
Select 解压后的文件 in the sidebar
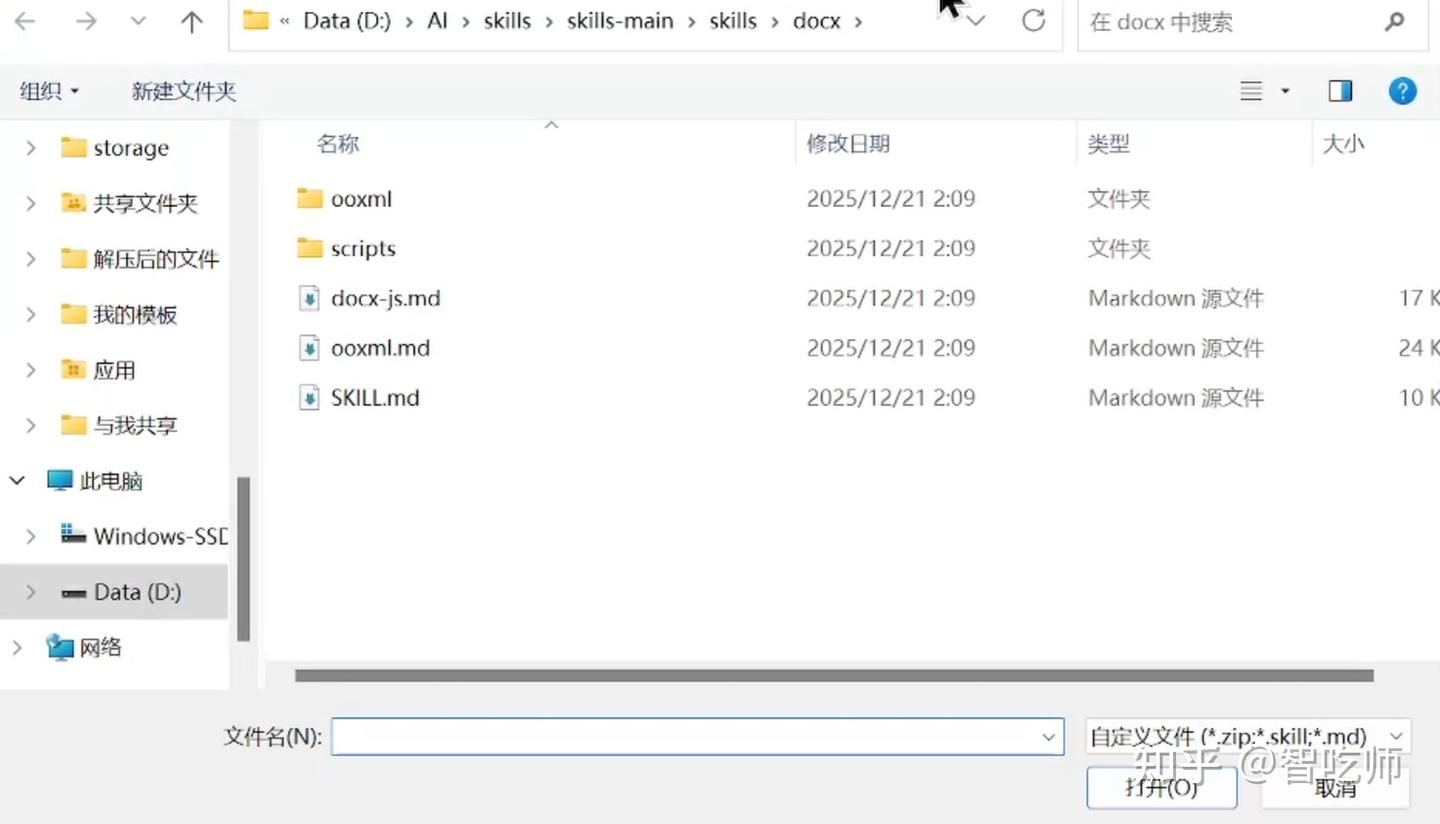pyautogui.click(x=139, y=259)
